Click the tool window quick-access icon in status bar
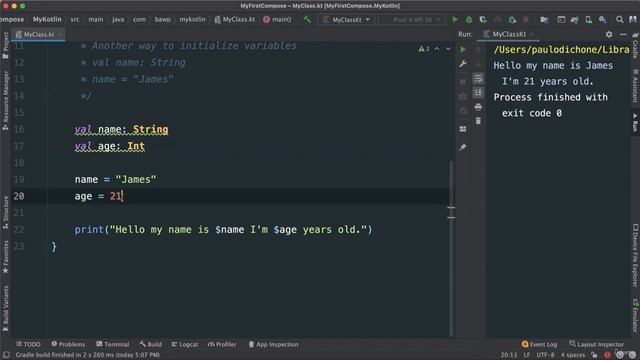Image resolution: width=640 pixels, height=360 pixels. (6, 355)
